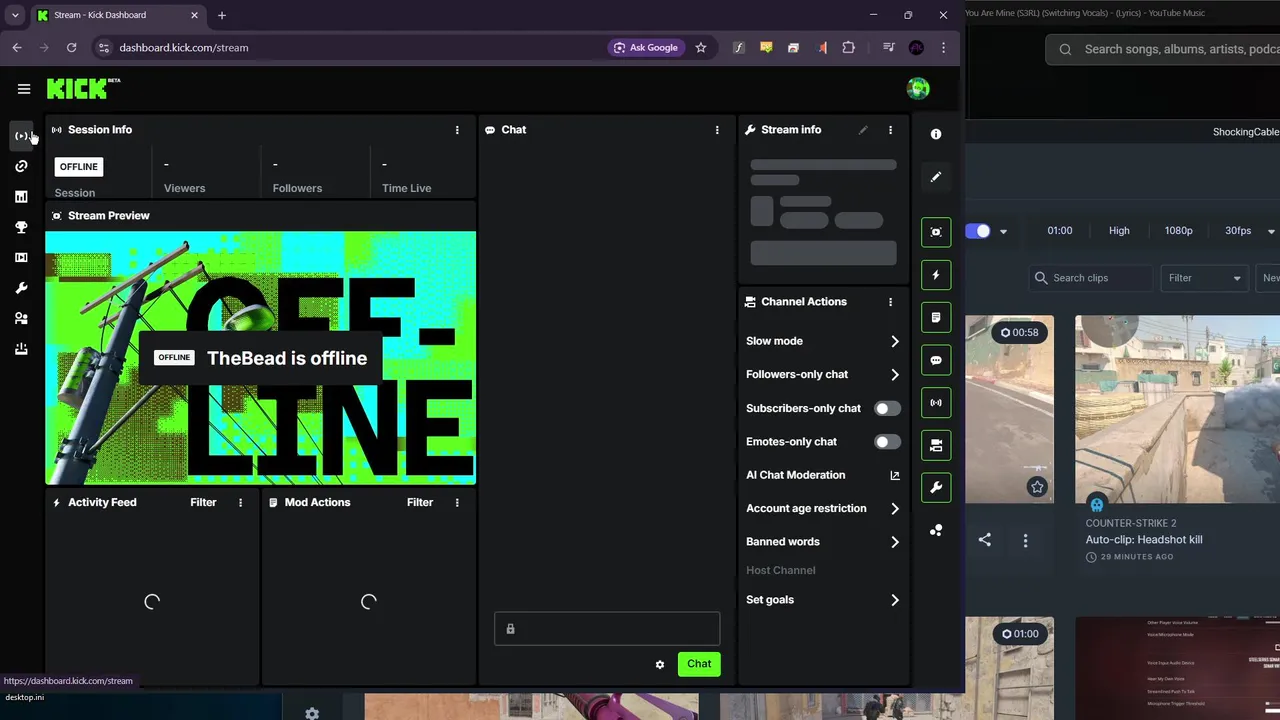Toggle the Stream Preview widget icon in right rail
This screenshot has width=1280, height=720.
click(x=936, y=232)
